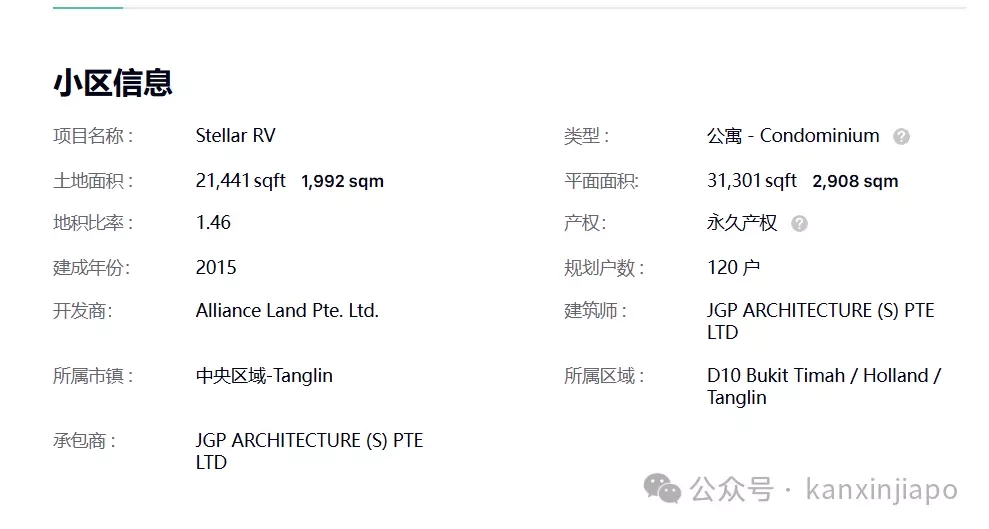Click the 1,992 sqm land area figure

[342, 182]
